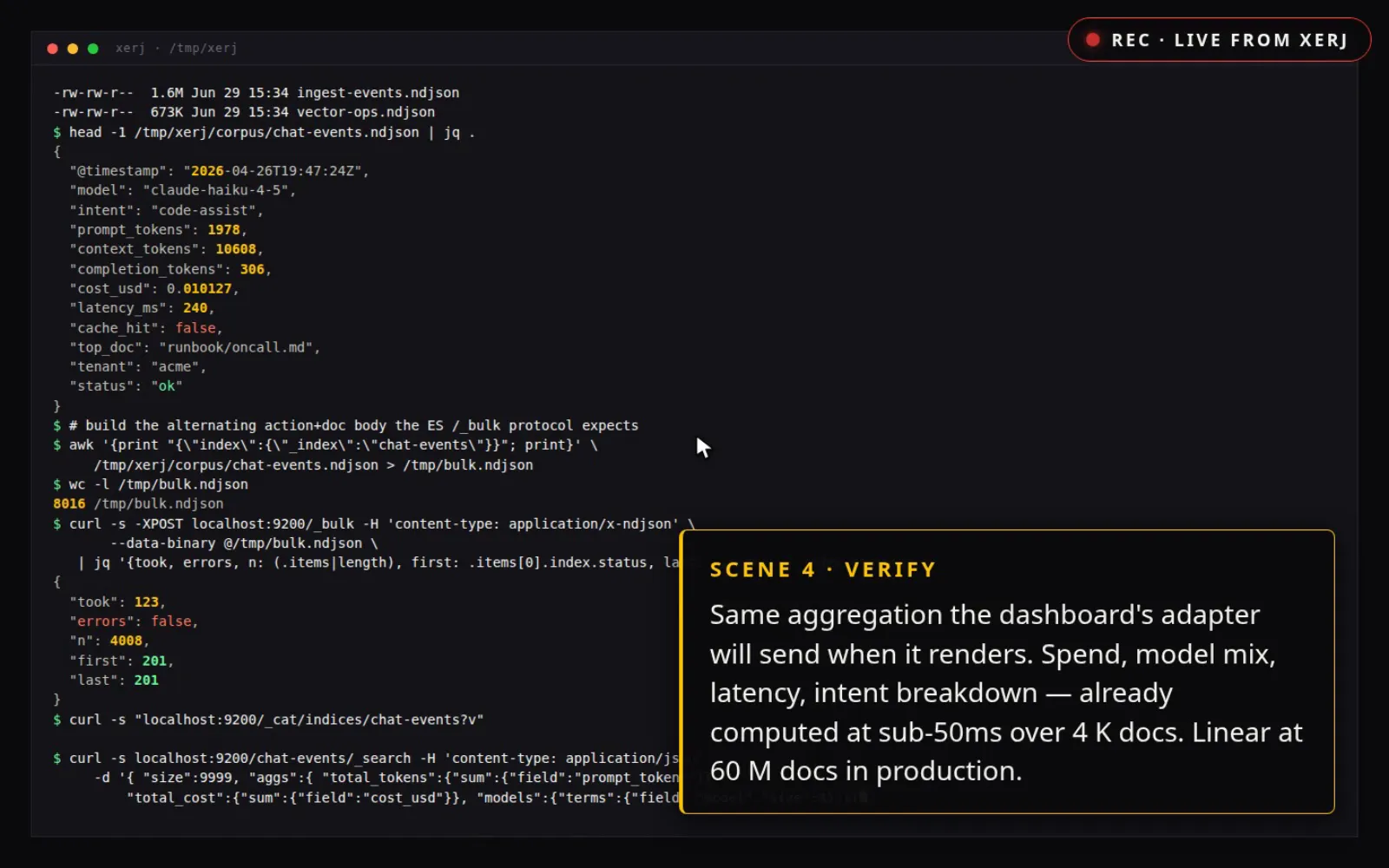Click the green maximize dot in terminal titlebar
This screenshot has height=868, width=1389.
tap(93, 49)
